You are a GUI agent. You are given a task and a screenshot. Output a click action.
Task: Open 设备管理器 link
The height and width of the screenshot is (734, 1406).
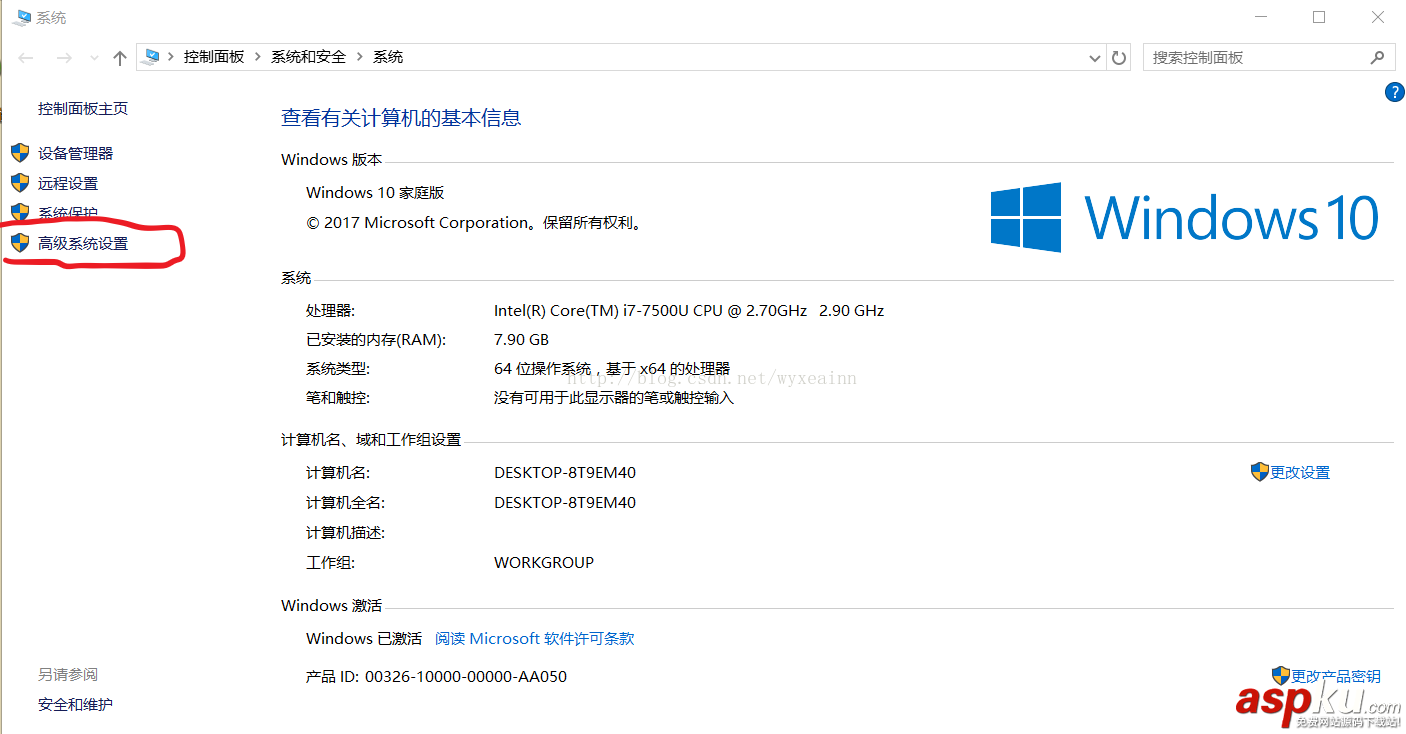click(75, 153)
